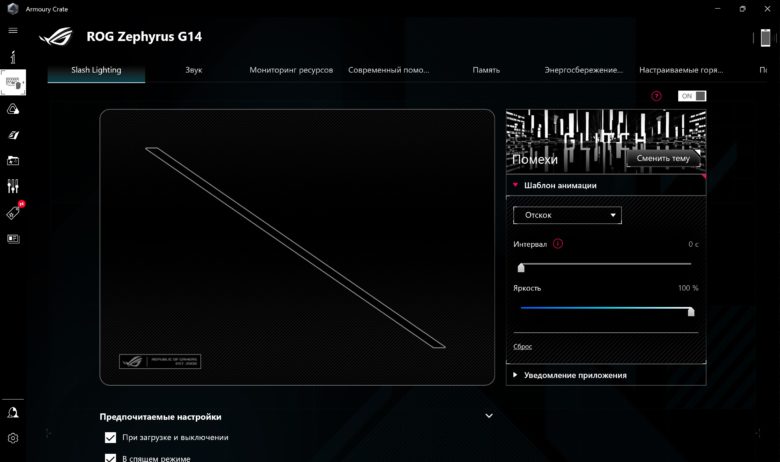Open the Энергосбережение tab

click(x=584, y=70)
